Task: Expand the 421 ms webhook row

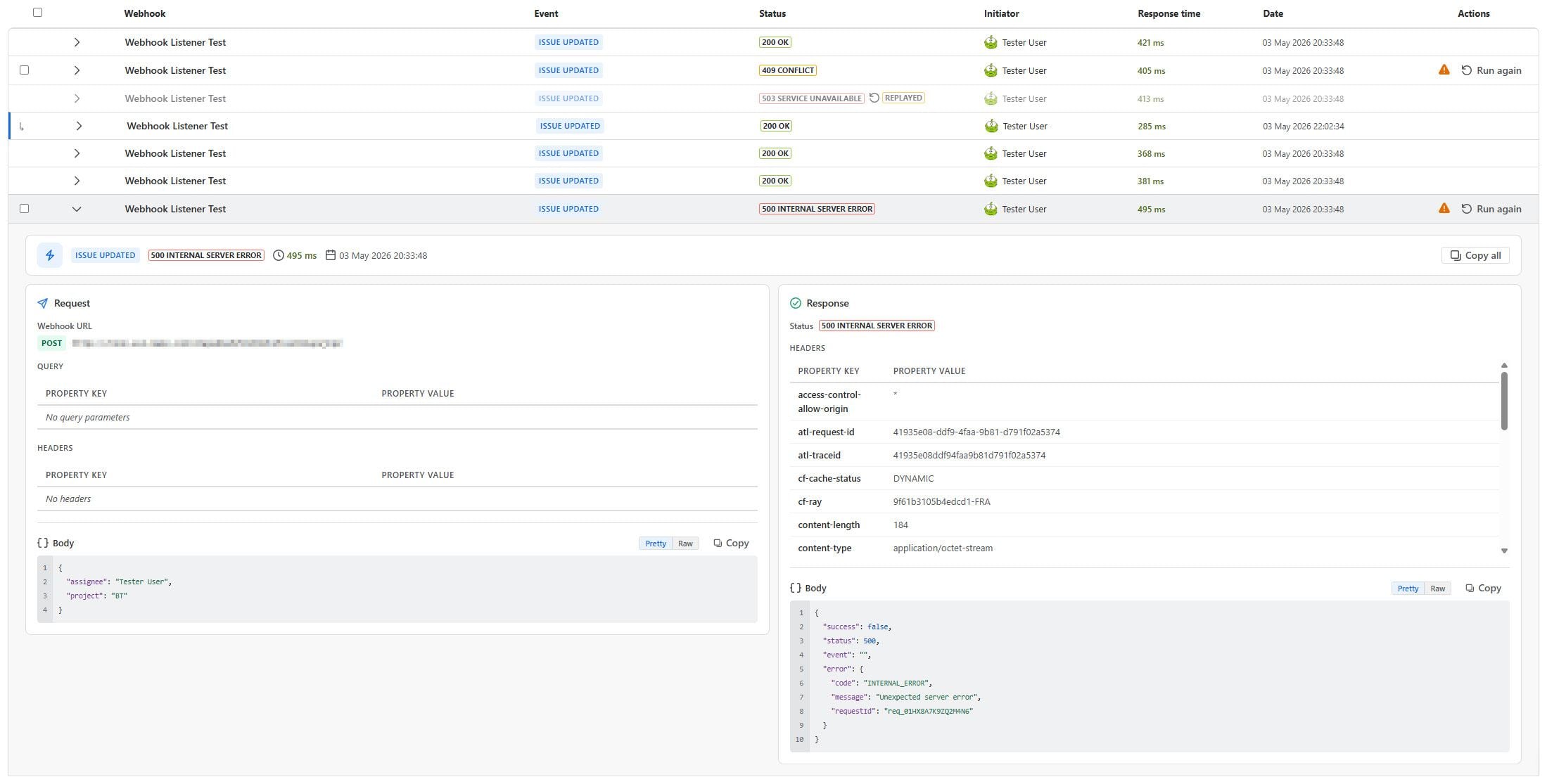Action: pos(77,42)
